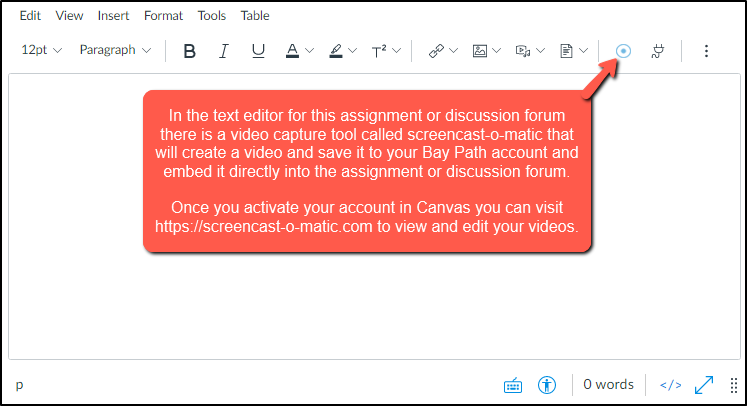Open the Format menu
Viewport: 747px width, 406px height.
click(x=163, y=16)
